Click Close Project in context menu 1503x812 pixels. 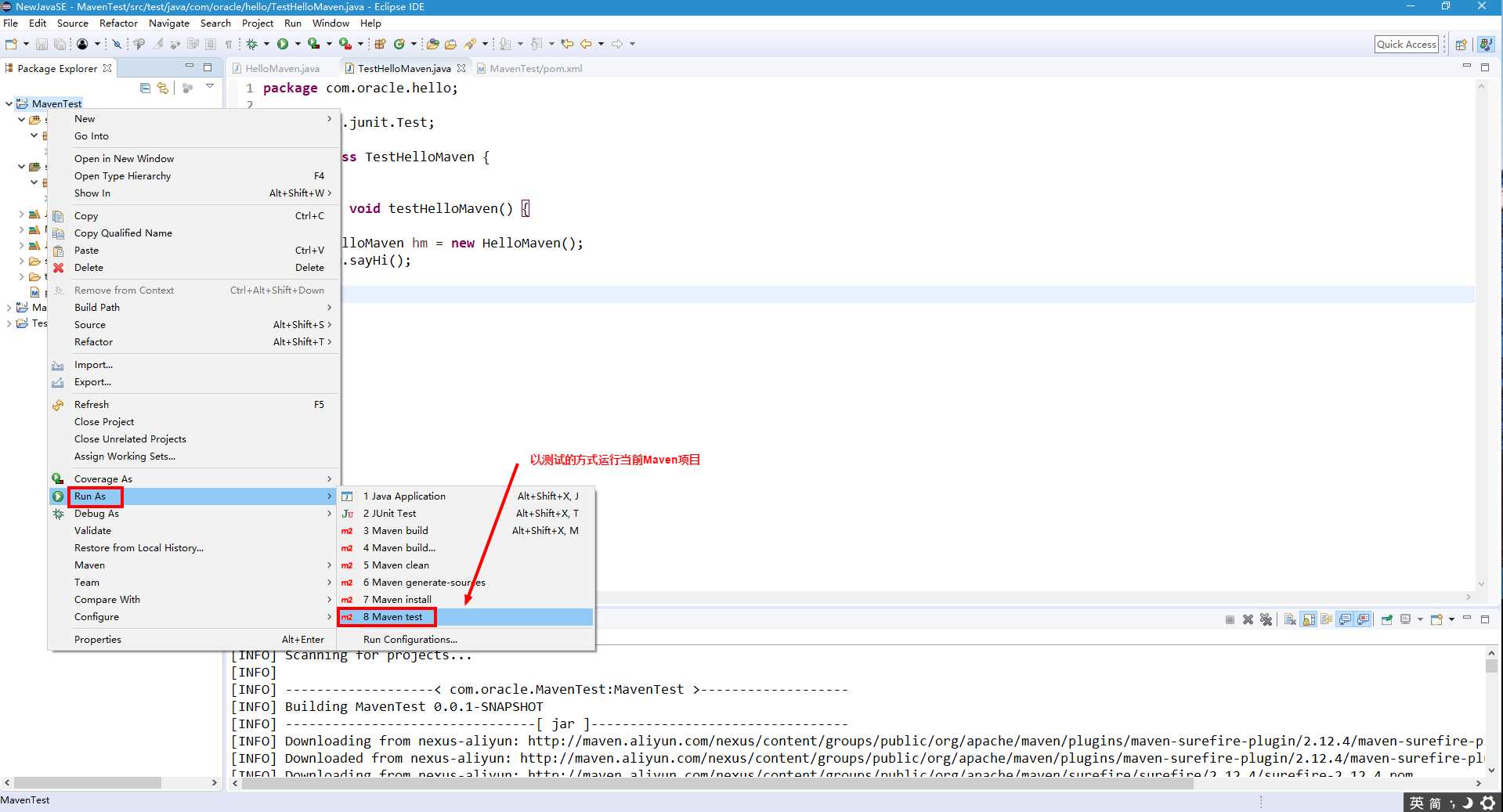pos(193,422)
